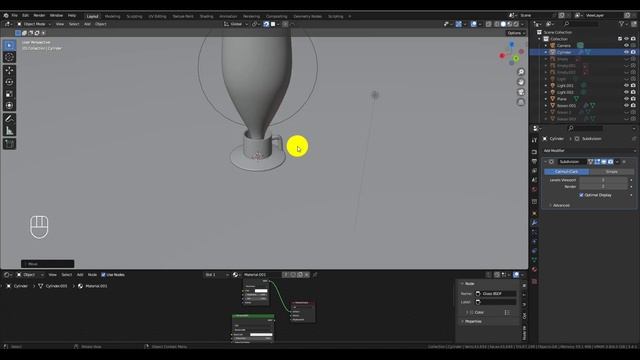
Task: Hide Light.001 using its eye icon
Action: click(626, 86)
